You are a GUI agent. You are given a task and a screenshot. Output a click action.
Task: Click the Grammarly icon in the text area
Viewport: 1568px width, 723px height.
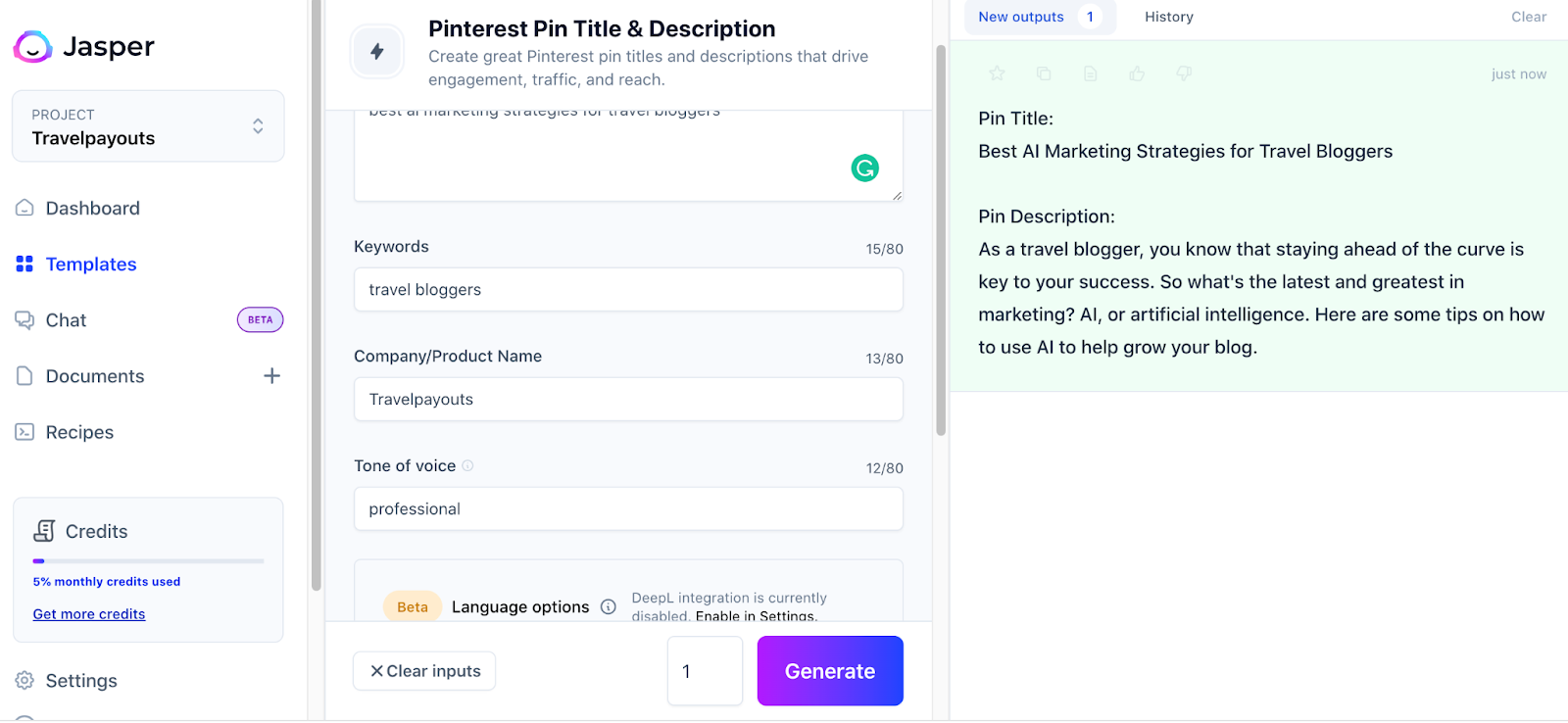pos(864,169)
